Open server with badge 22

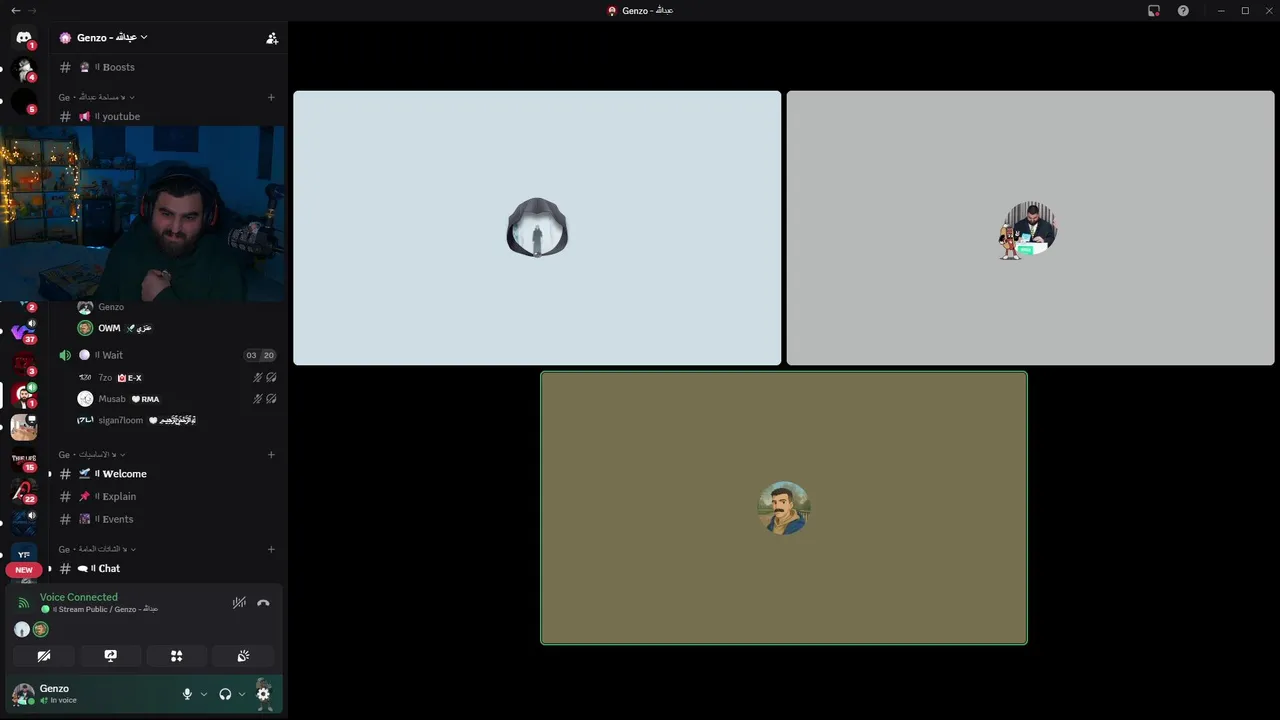tap(24, 491)
